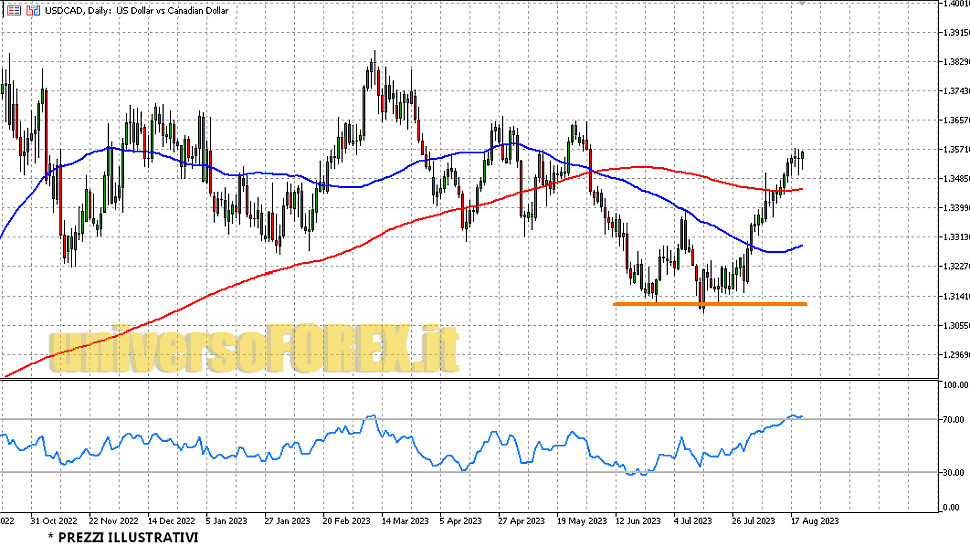
Task: Click the 70.00 RSI level label
Action: tap(953, 420)
